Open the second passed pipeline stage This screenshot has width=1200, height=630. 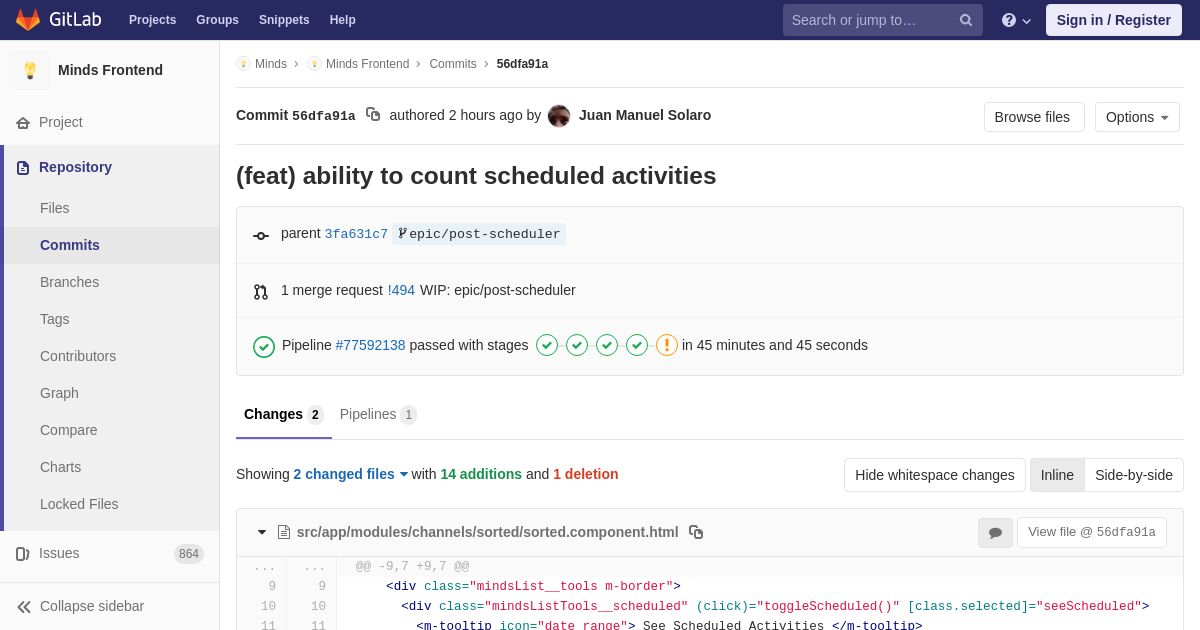tap(577, 345)
